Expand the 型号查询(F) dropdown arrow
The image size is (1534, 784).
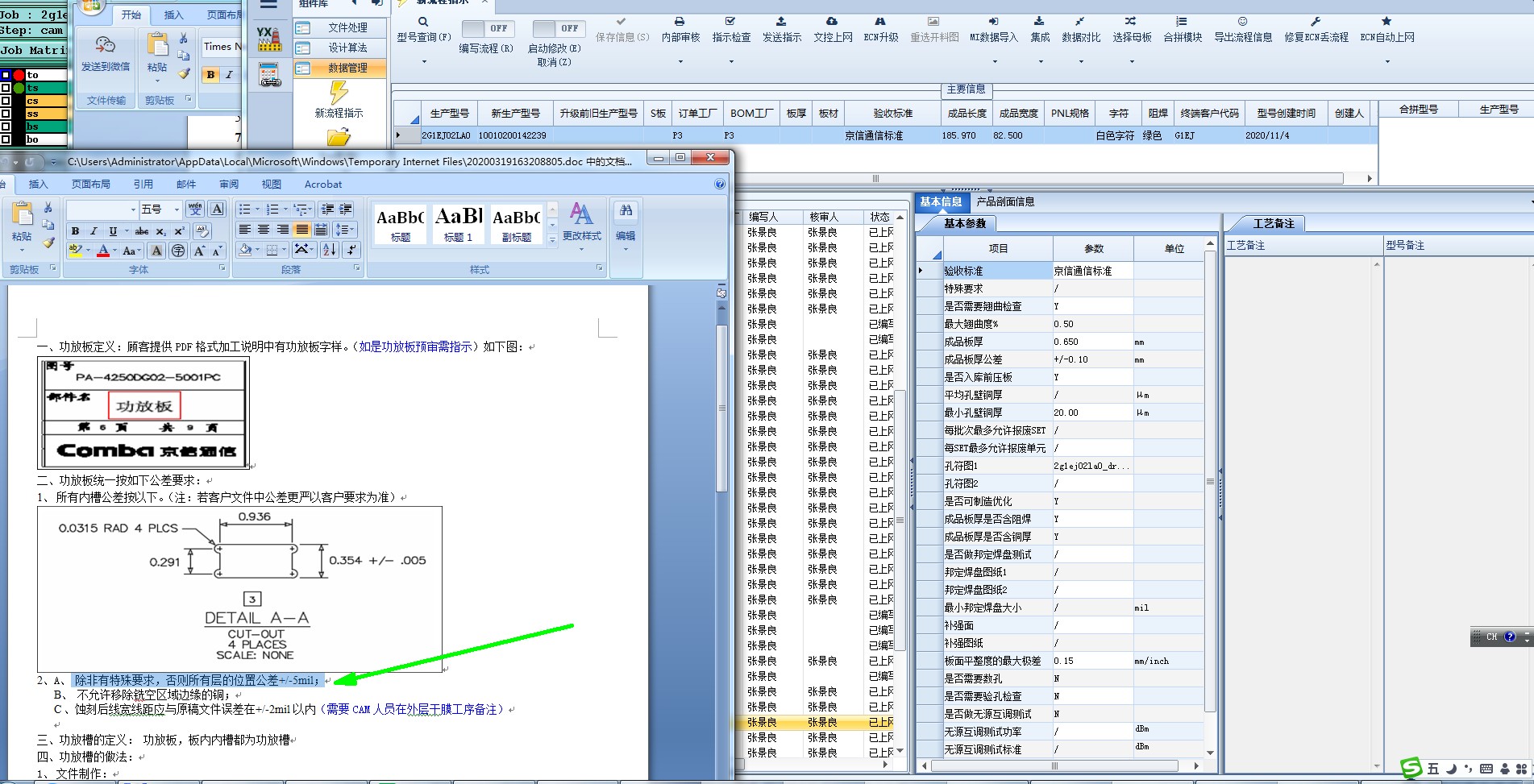423,61
